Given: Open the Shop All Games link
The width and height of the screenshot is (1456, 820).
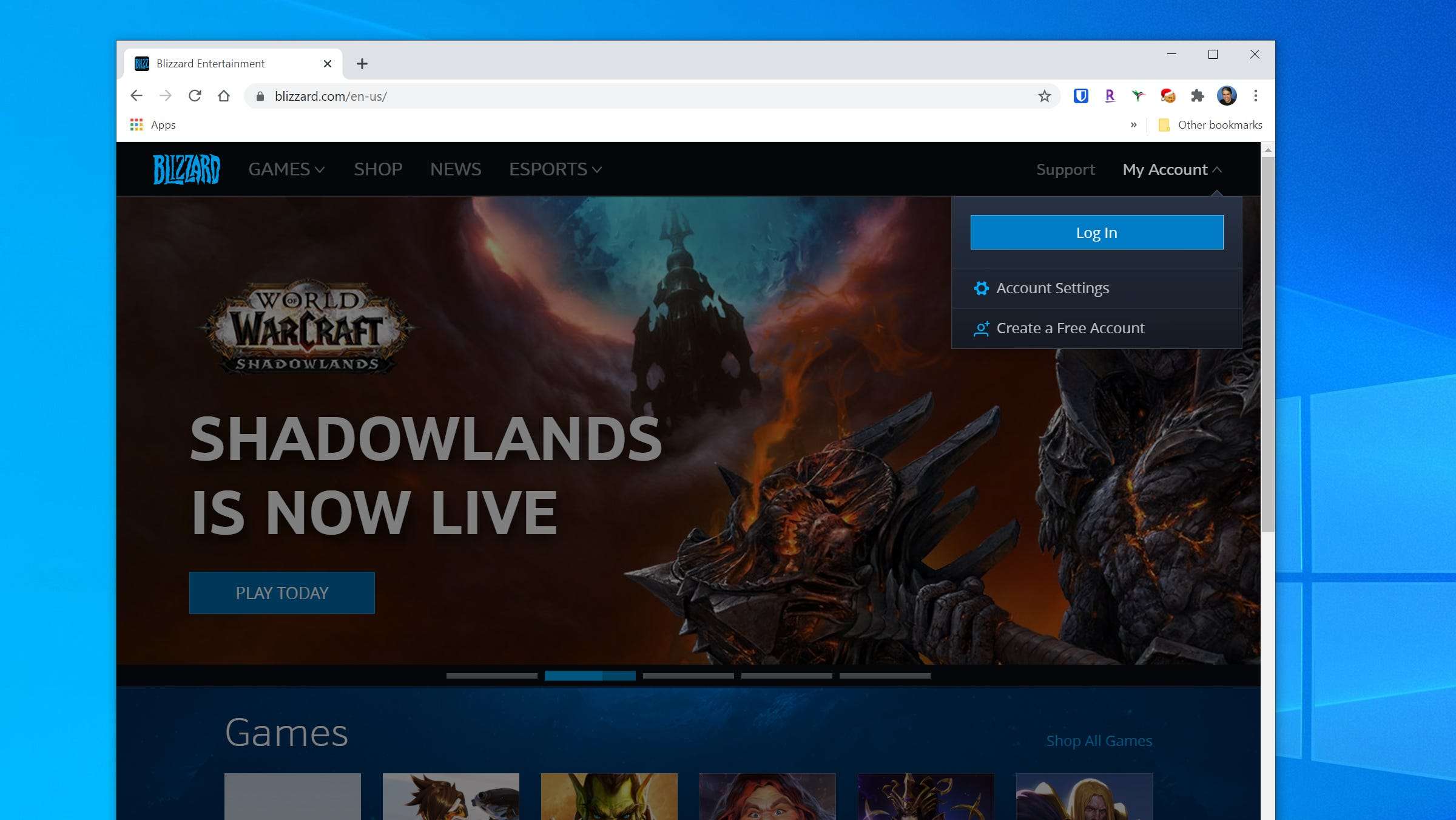Looking at the screenshot, I should [x=1099, y=741].
